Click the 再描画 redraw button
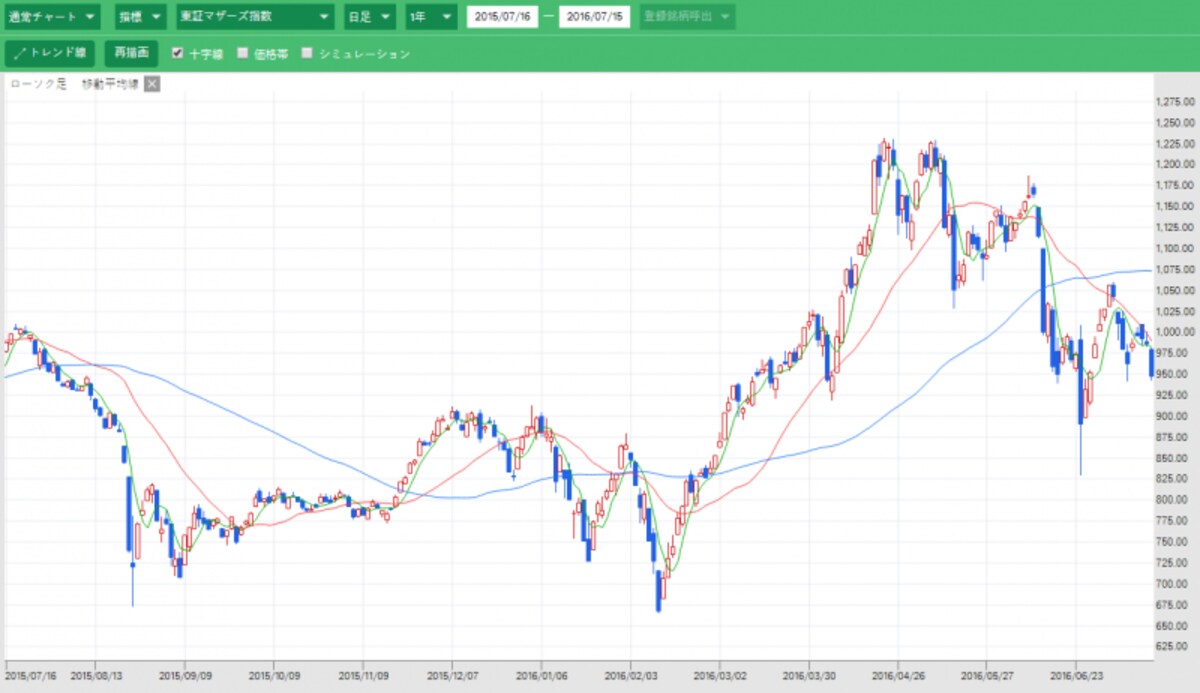The height and width of the screenshot is (693, 1200). coord(131,53)
